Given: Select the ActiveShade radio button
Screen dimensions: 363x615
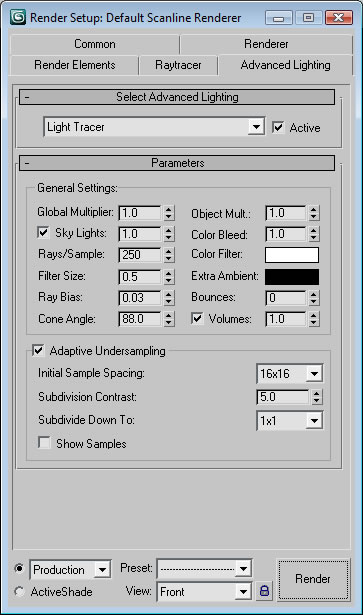Looking at the screenshot, I should pos(18,591).
